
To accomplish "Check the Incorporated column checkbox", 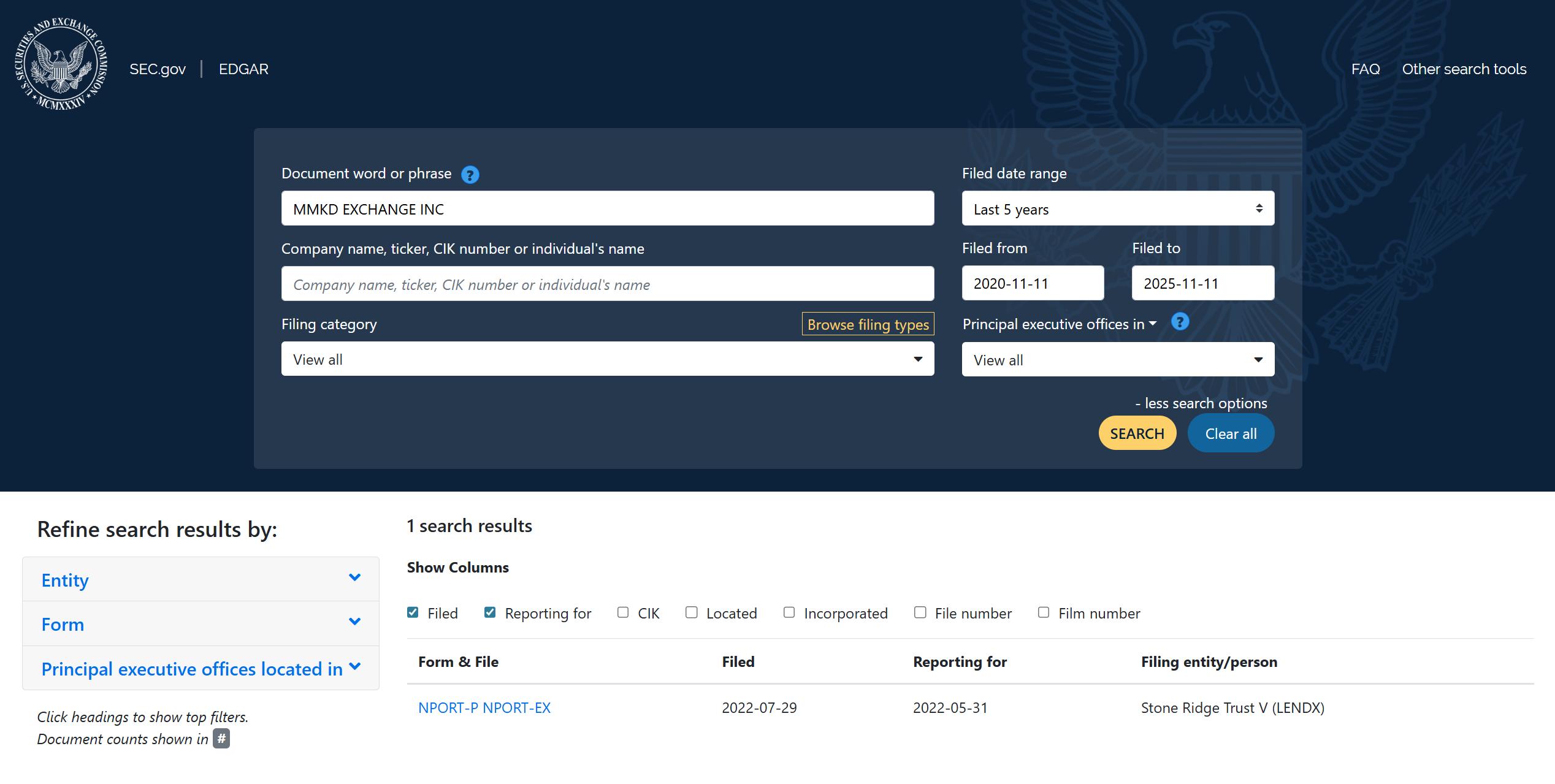I will [789, 612].
